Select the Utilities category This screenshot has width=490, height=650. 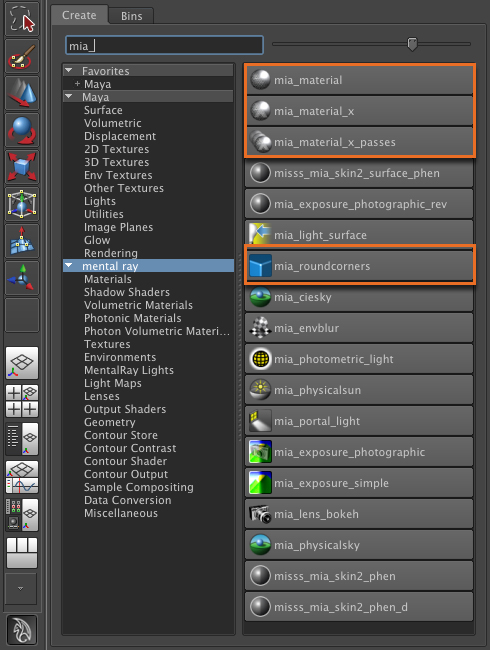coord(104,214)
